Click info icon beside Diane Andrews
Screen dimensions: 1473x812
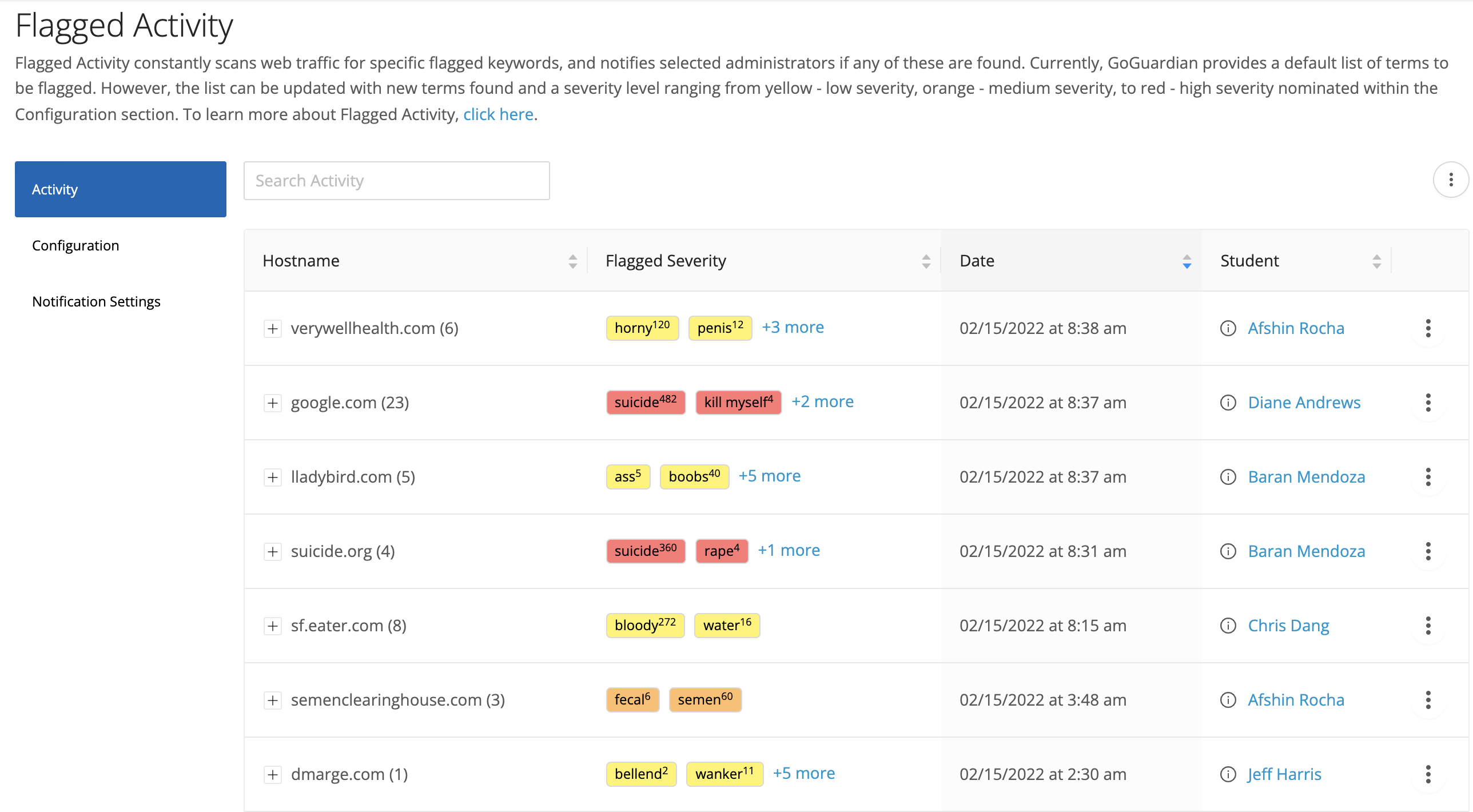click(1228, 403)
